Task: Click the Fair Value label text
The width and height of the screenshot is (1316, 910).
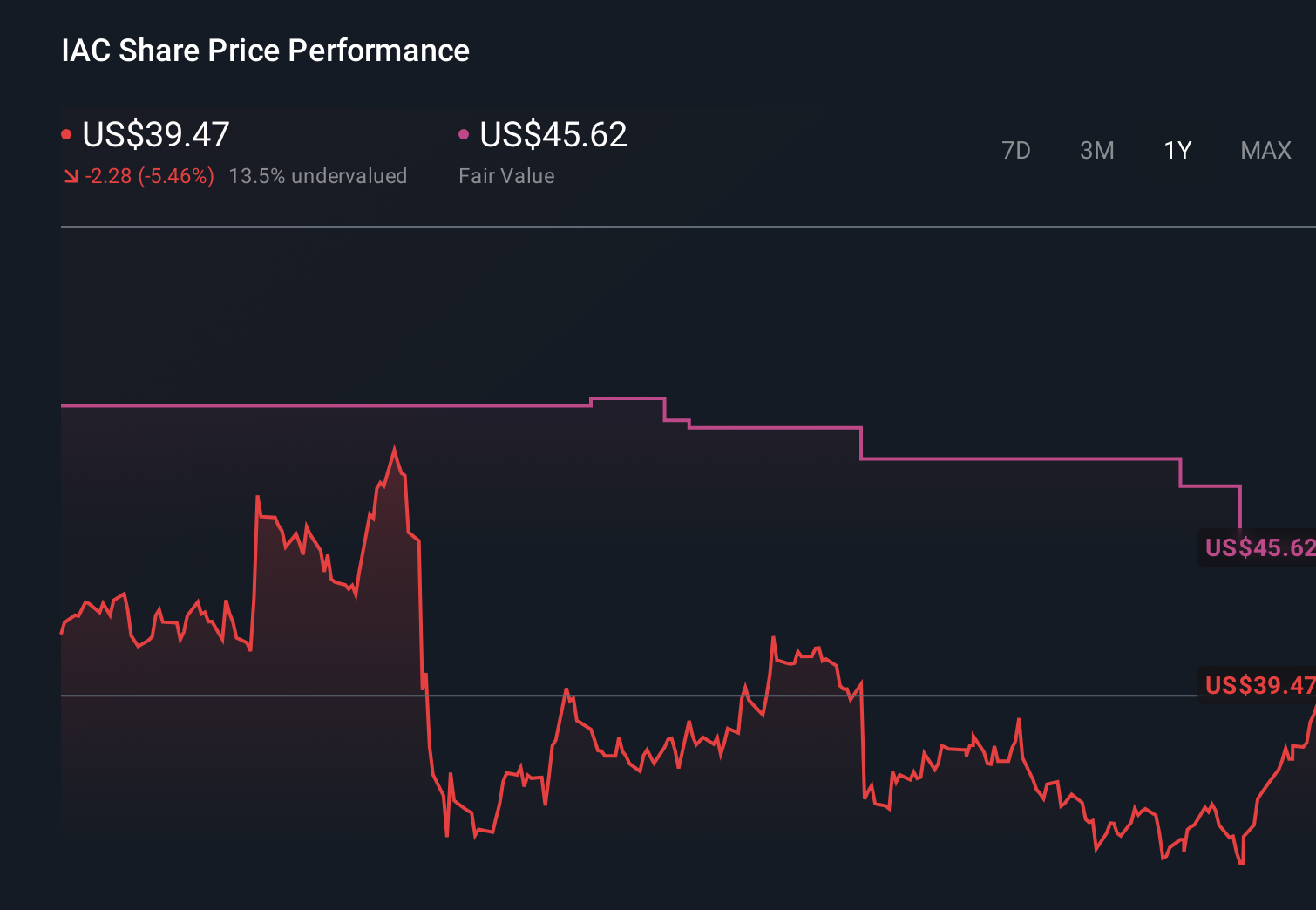Action: (x=505, y=175)
